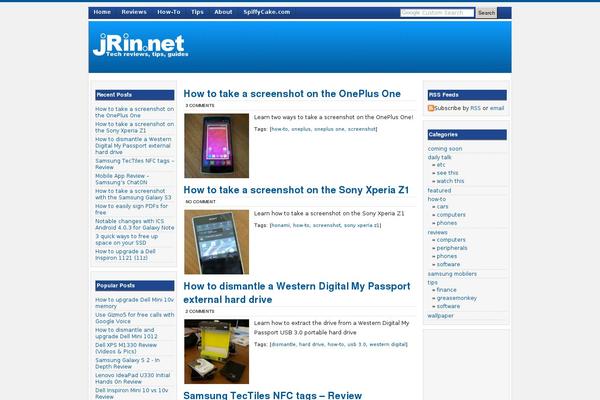Select 'computers' under how-to
600x400 pixels.
point(451,215)
